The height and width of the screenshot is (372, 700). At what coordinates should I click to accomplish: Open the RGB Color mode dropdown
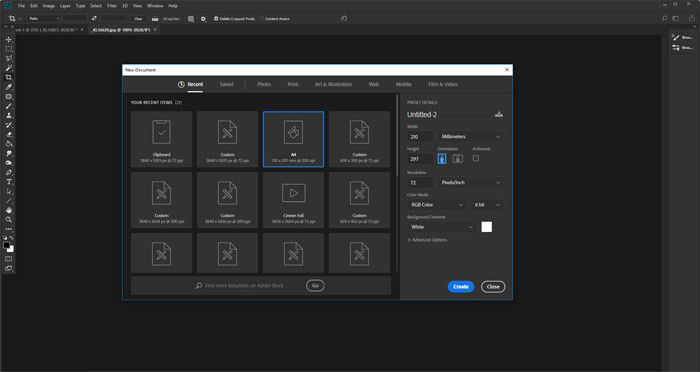pyautogui.click(x=436, y=205)
